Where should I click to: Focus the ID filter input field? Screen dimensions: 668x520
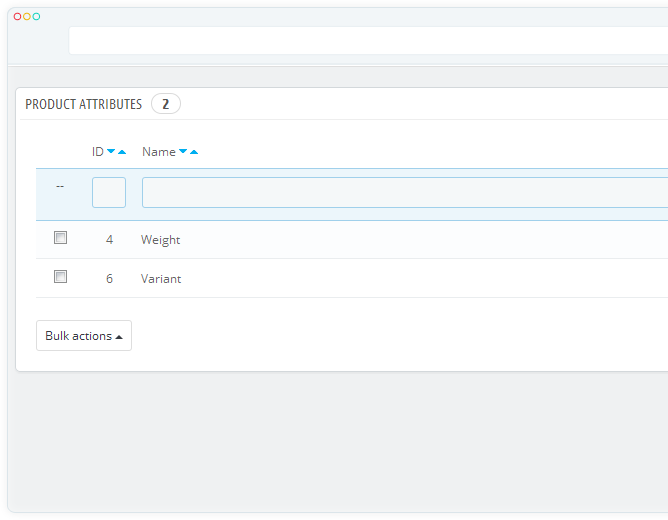[109, 192]
